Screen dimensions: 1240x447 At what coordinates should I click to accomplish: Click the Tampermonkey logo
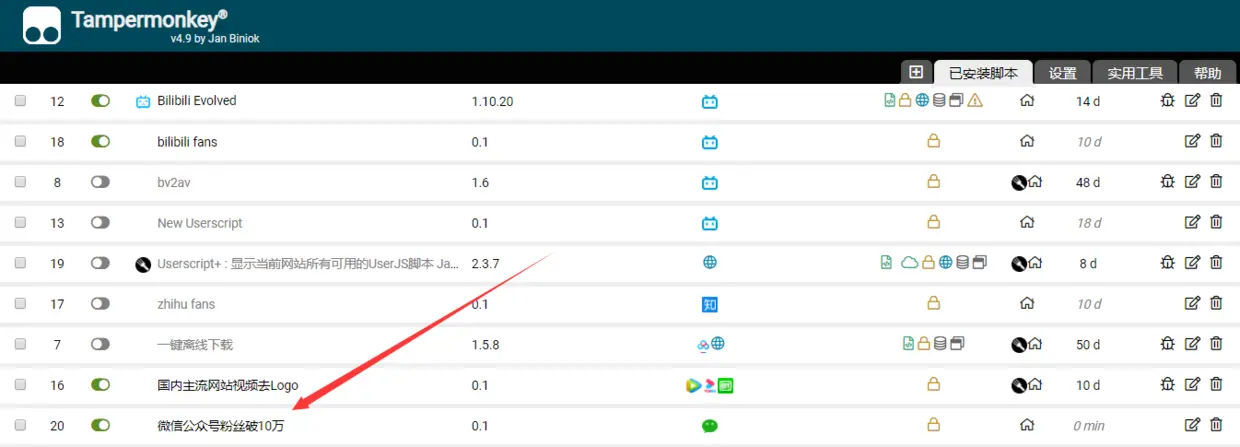(42, 26)
